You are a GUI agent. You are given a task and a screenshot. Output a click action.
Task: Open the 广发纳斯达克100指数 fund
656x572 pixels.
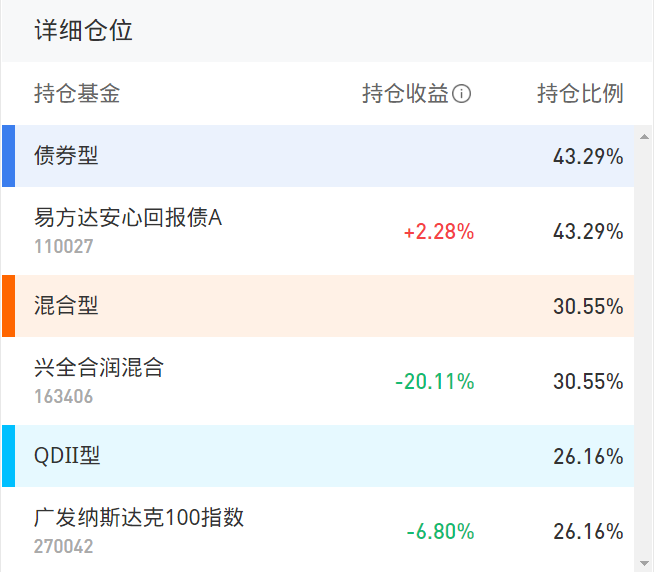(x=138, y=518)
